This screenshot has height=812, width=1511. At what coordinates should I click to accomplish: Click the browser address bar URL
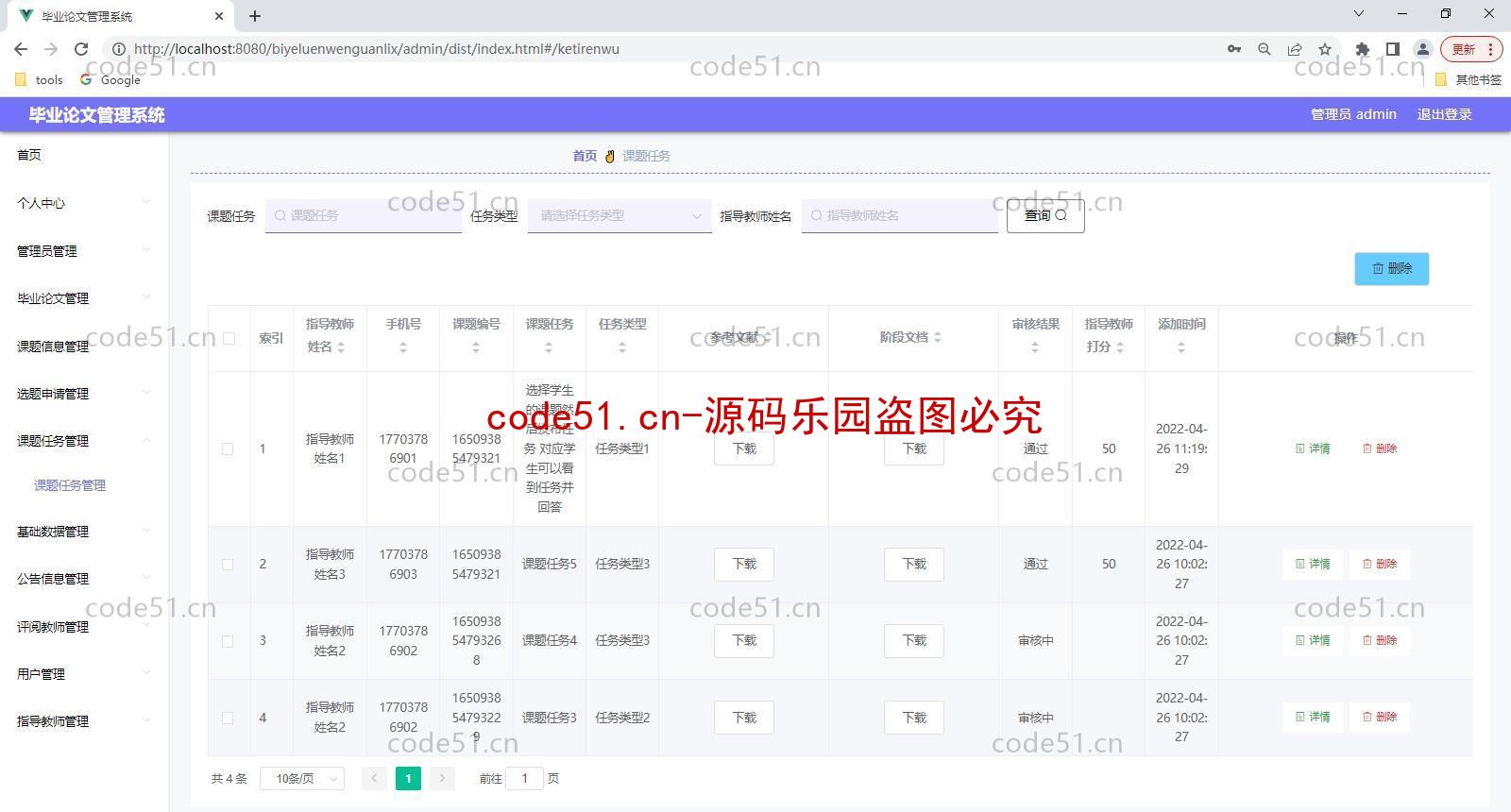376,49
